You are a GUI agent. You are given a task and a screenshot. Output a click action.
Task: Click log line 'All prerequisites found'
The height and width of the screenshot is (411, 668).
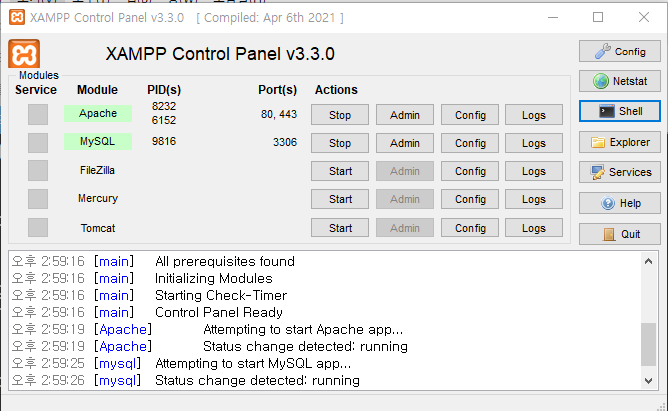coord(225,261)
